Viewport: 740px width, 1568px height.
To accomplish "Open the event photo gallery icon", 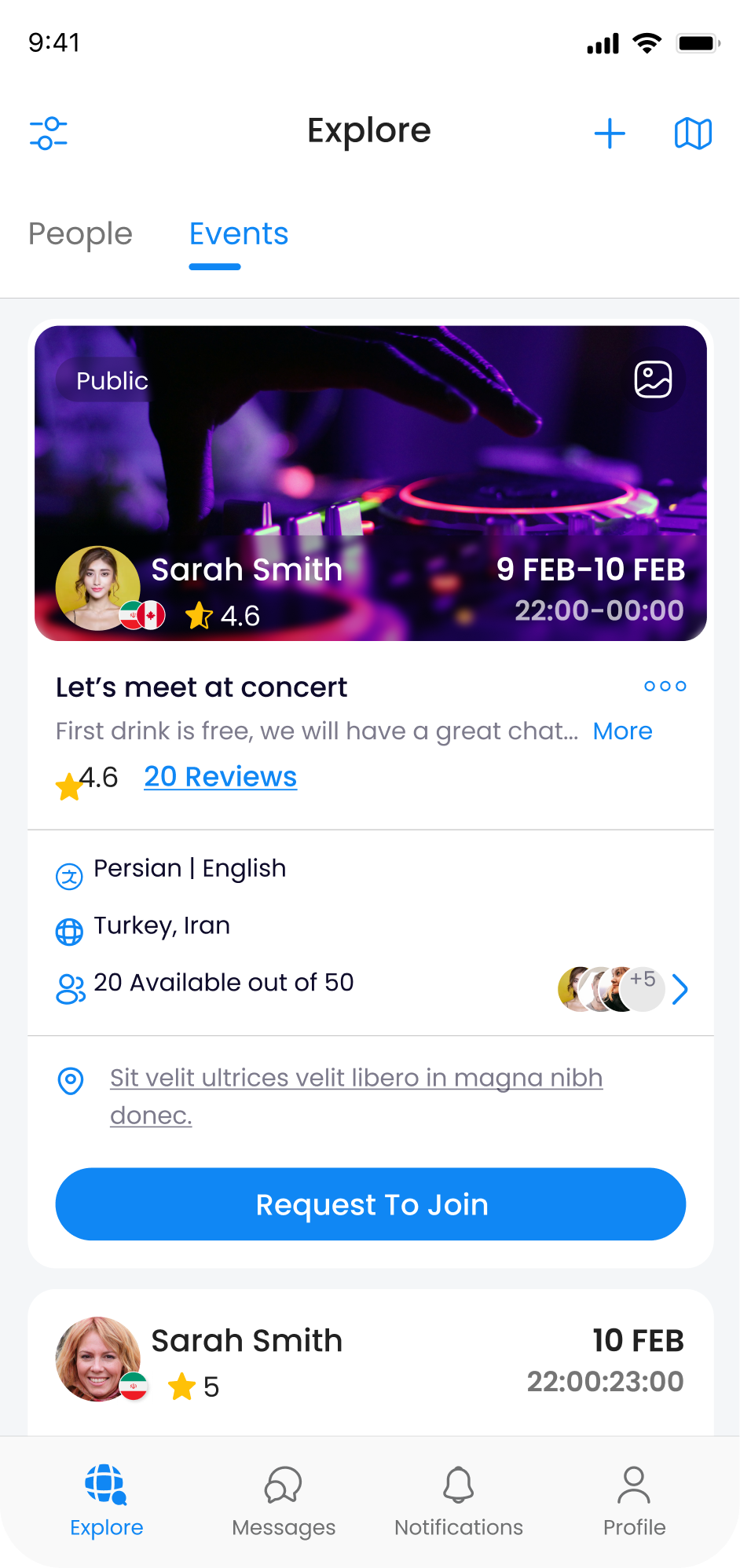I will 653,380.
